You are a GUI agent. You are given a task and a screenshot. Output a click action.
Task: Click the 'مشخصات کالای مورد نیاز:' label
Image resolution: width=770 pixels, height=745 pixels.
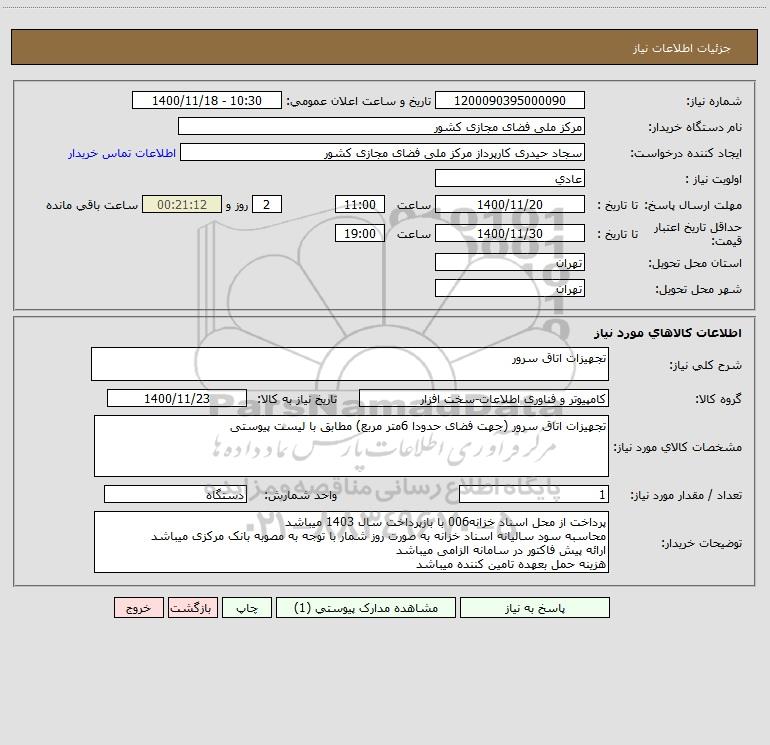(678, 447)
